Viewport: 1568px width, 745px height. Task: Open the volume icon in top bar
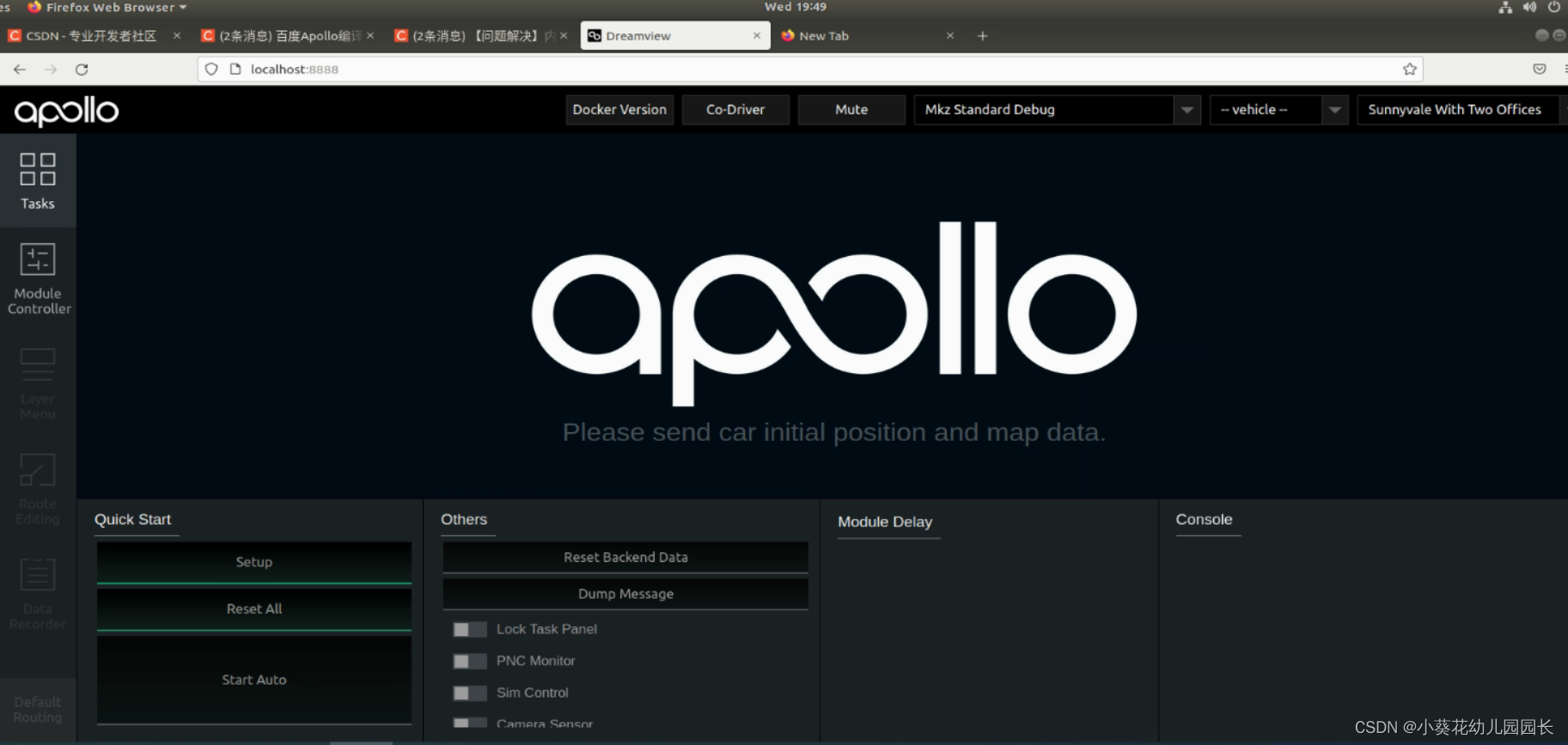point(1529,7)
